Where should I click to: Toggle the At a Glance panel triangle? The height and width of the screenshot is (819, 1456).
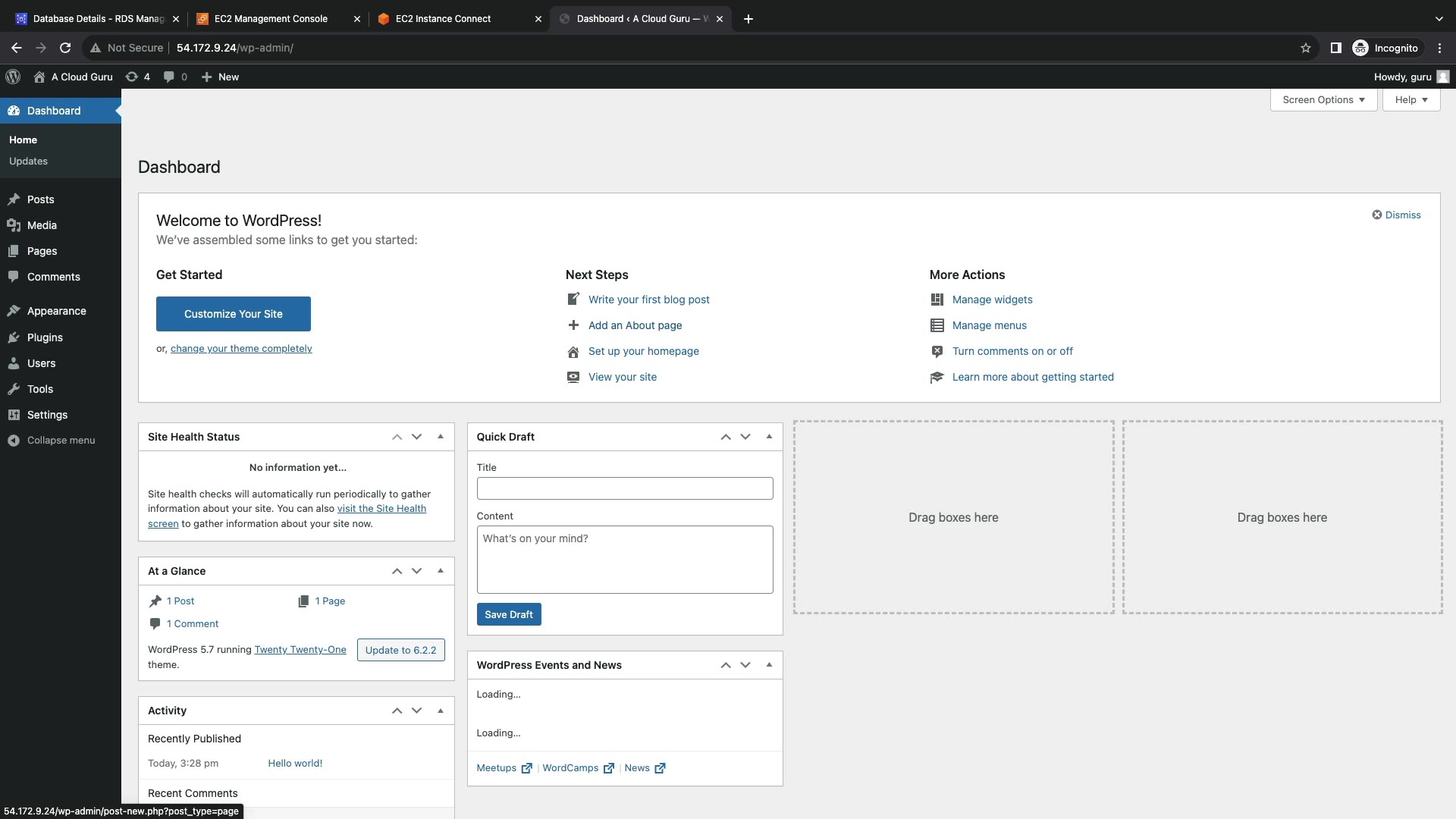coord(441,571)
